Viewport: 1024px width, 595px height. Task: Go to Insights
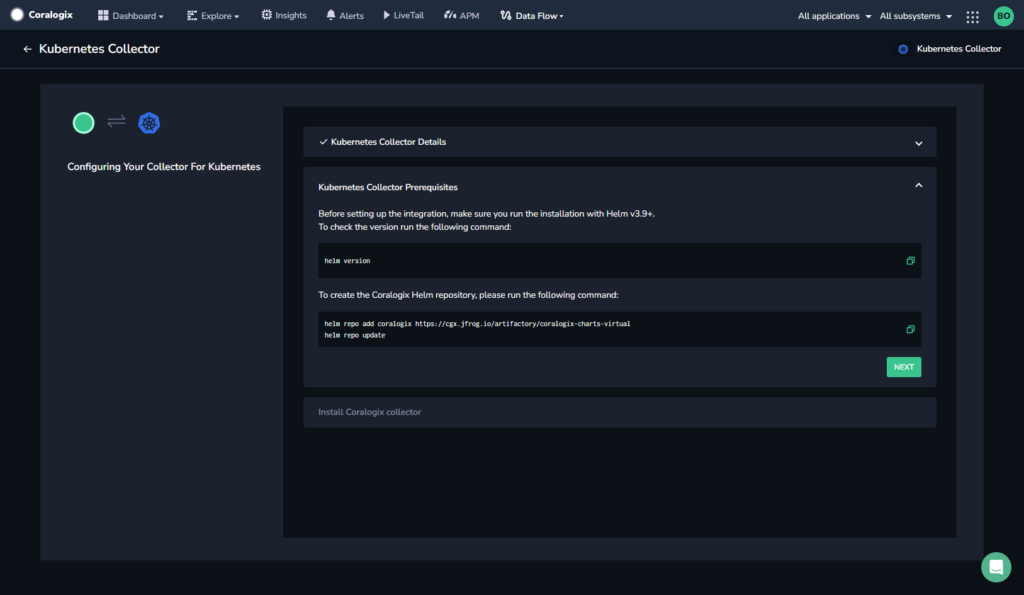pyautogui.click(x=284, y=15)
